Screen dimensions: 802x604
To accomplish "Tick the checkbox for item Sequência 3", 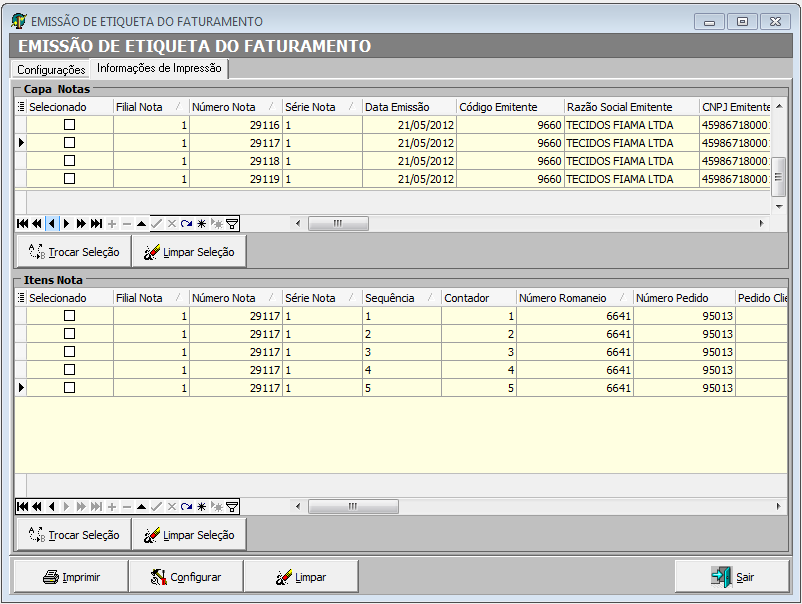I will pyautogui.click(x=69, y=352).
